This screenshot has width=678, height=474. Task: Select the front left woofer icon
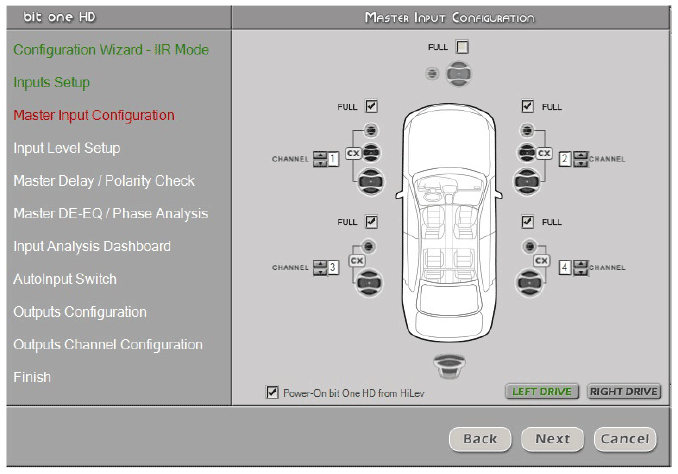click(x=371, y=181)
